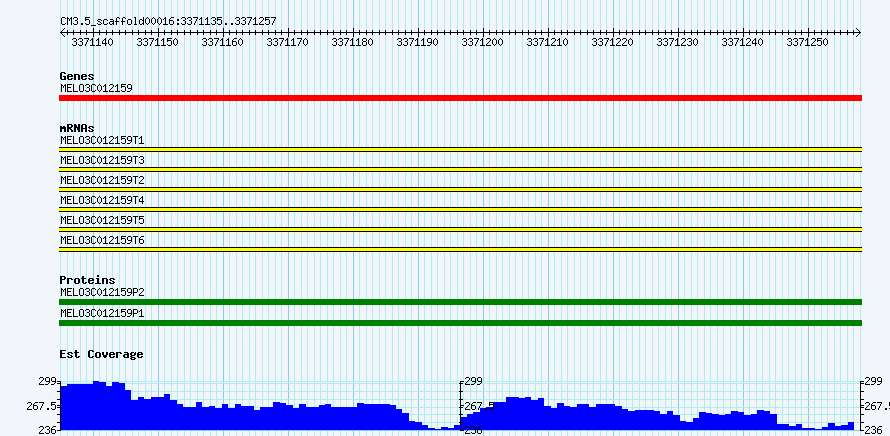The height and width of the screenshot is (436, 890).
Task: Click ruler position 3371200
Action: pyautogui.click(x=483, y=42)
